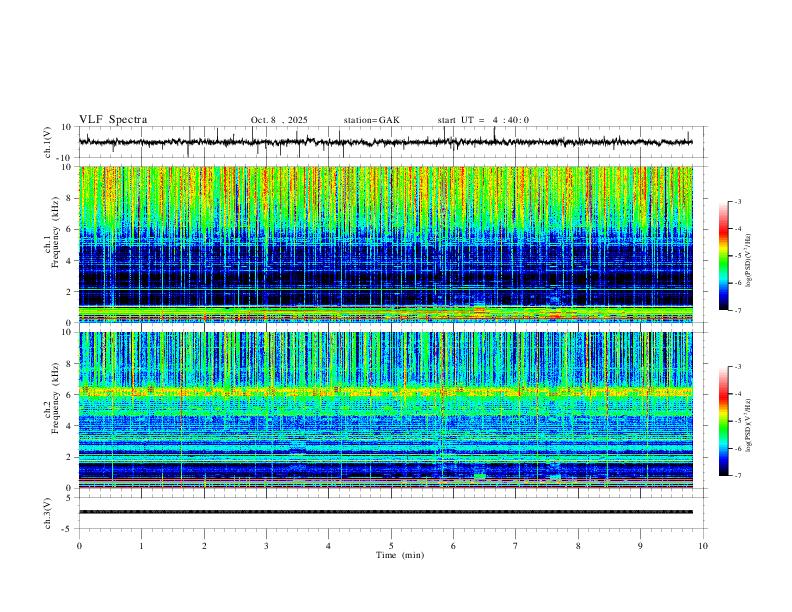Click the "-5" tick on the lower color bar
This screenshot has width=792, height=612.
737,421
